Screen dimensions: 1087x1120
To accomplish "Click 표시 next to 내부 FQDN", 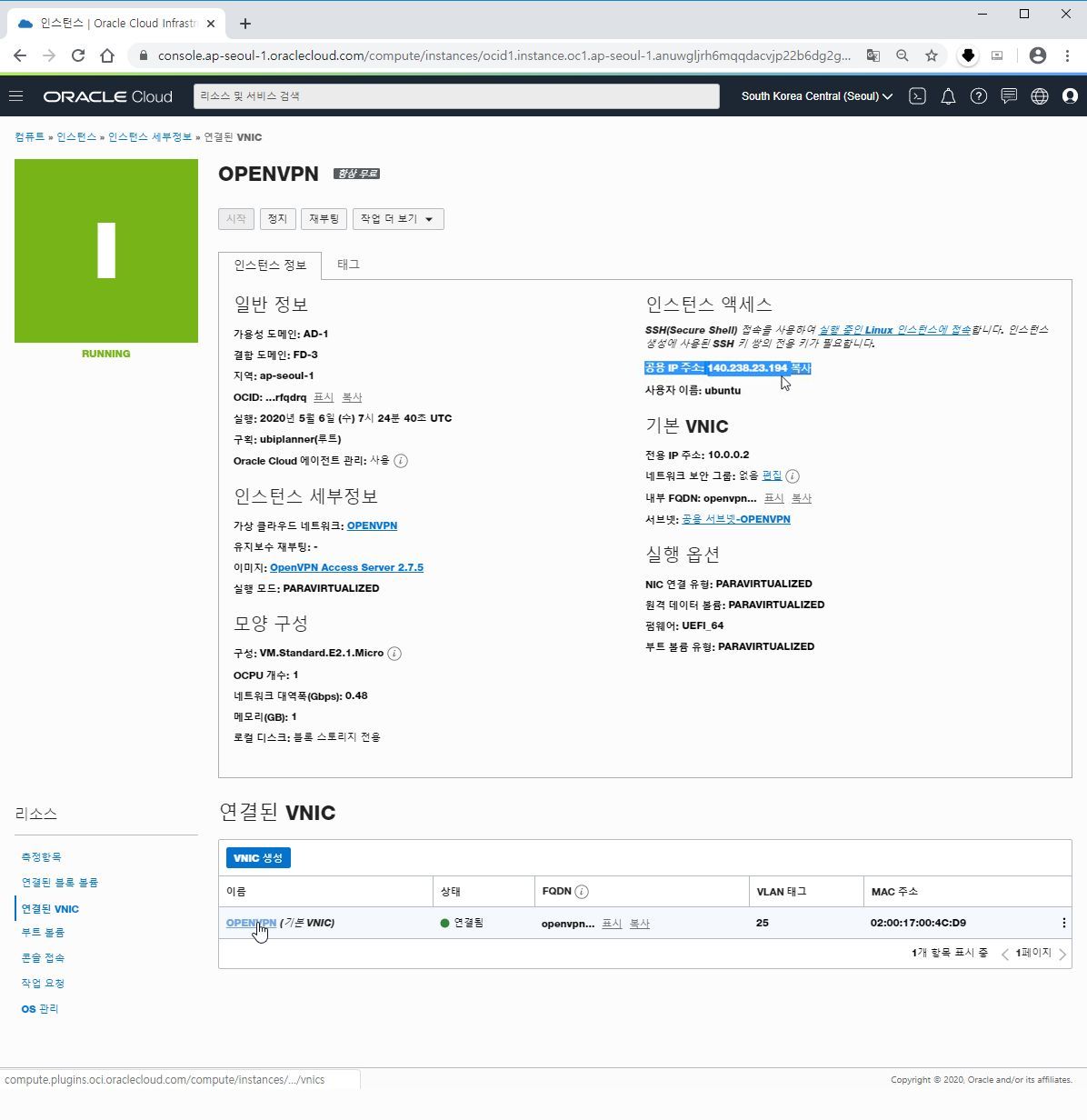I will [x=773, y=498].
